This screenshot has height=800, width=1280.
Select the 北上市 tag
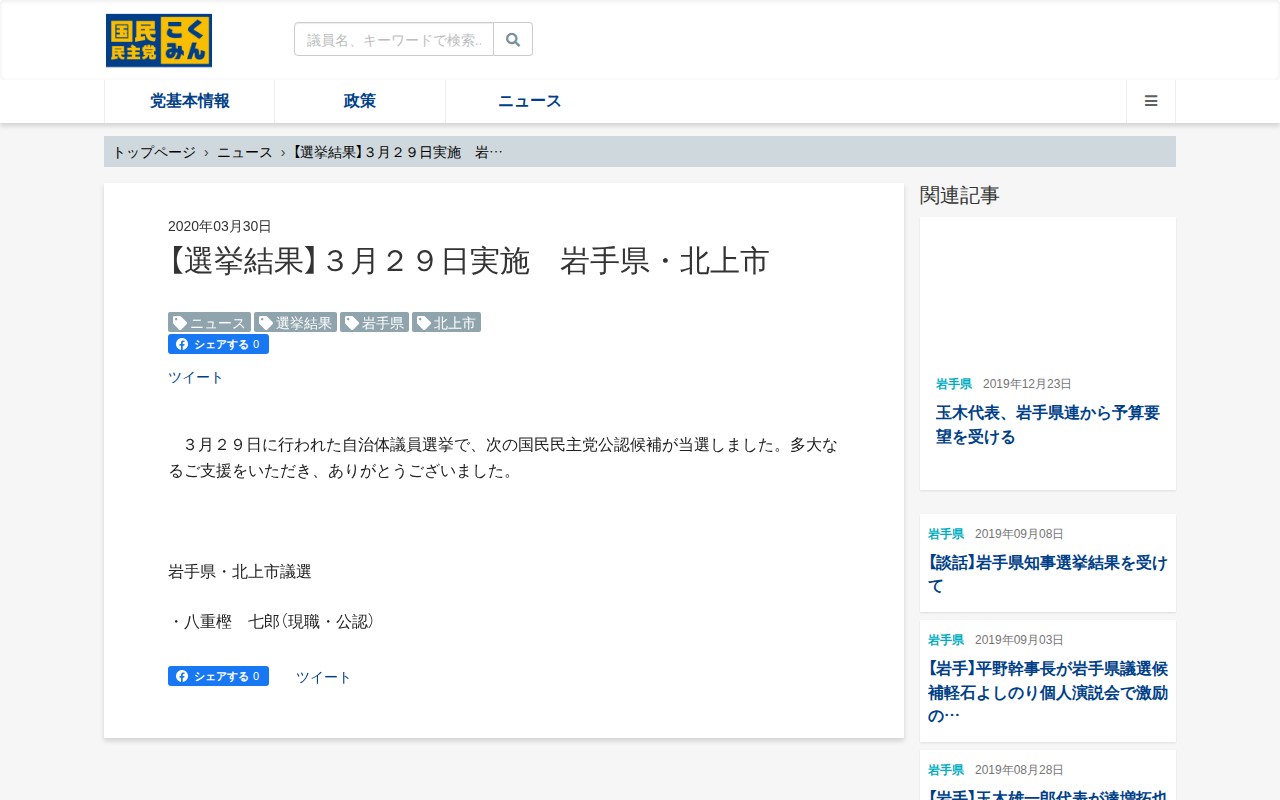tap(446, 322)
